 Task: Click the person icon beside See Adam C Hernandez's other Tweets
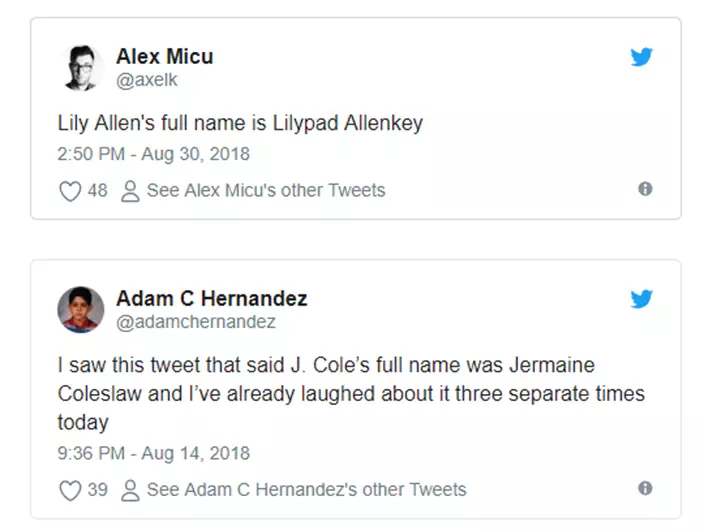130,490
